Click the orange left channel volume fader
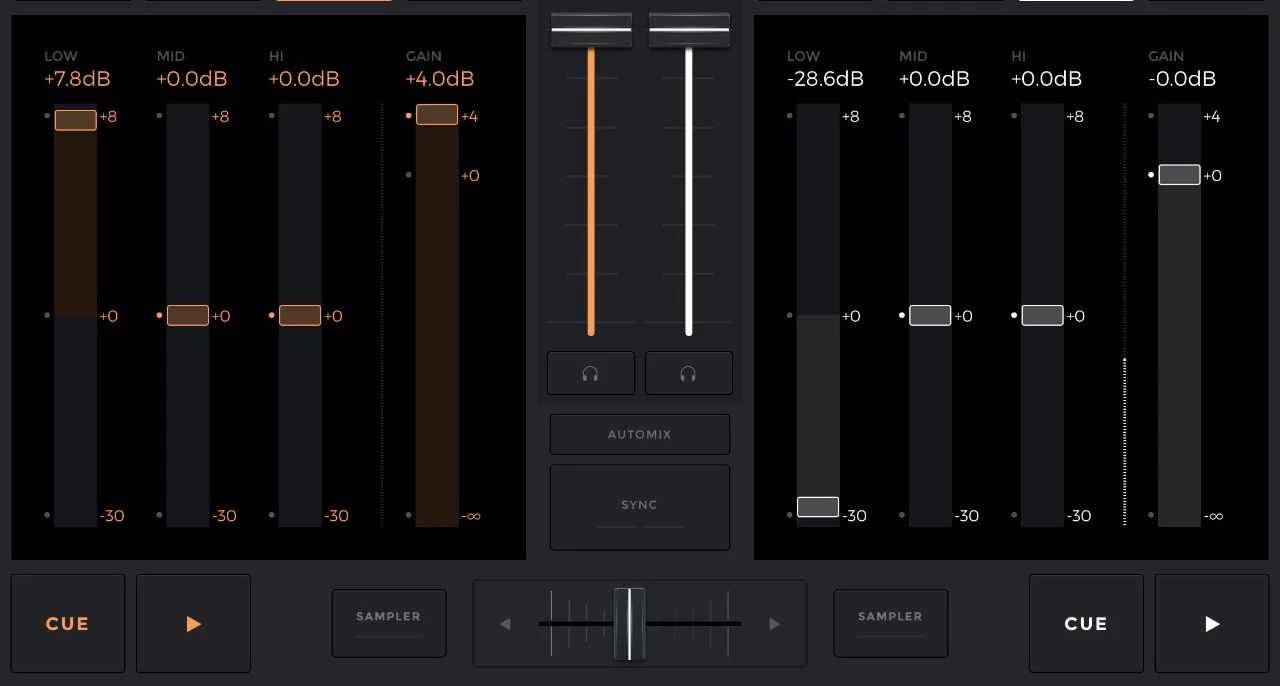Image resolution: width=1280 pixels, height=686 pixels. click(591, 30)
